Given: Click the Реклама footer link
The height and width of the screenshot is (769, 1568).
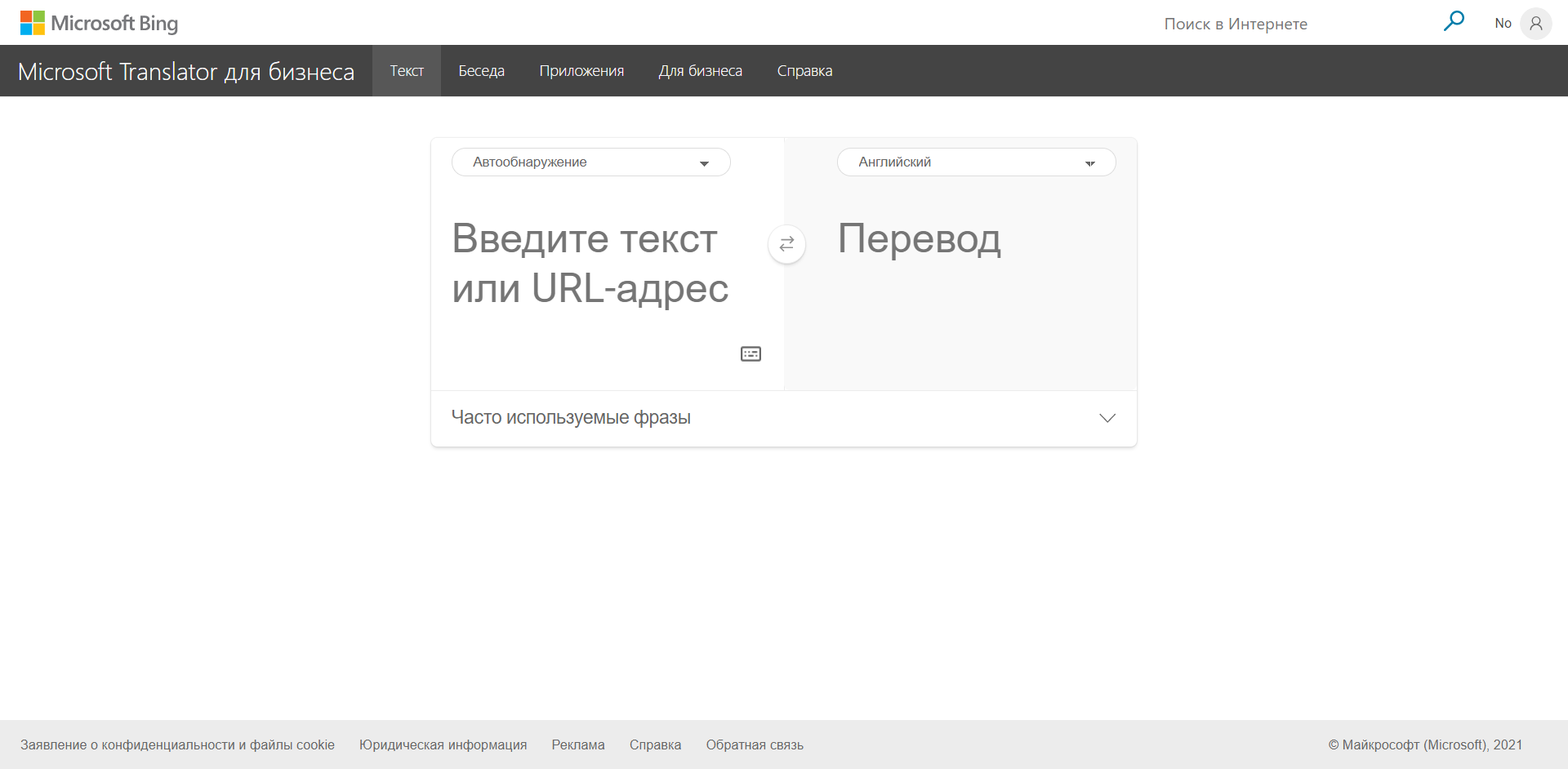Looking at the screenshot, I should tap(577, 745).
